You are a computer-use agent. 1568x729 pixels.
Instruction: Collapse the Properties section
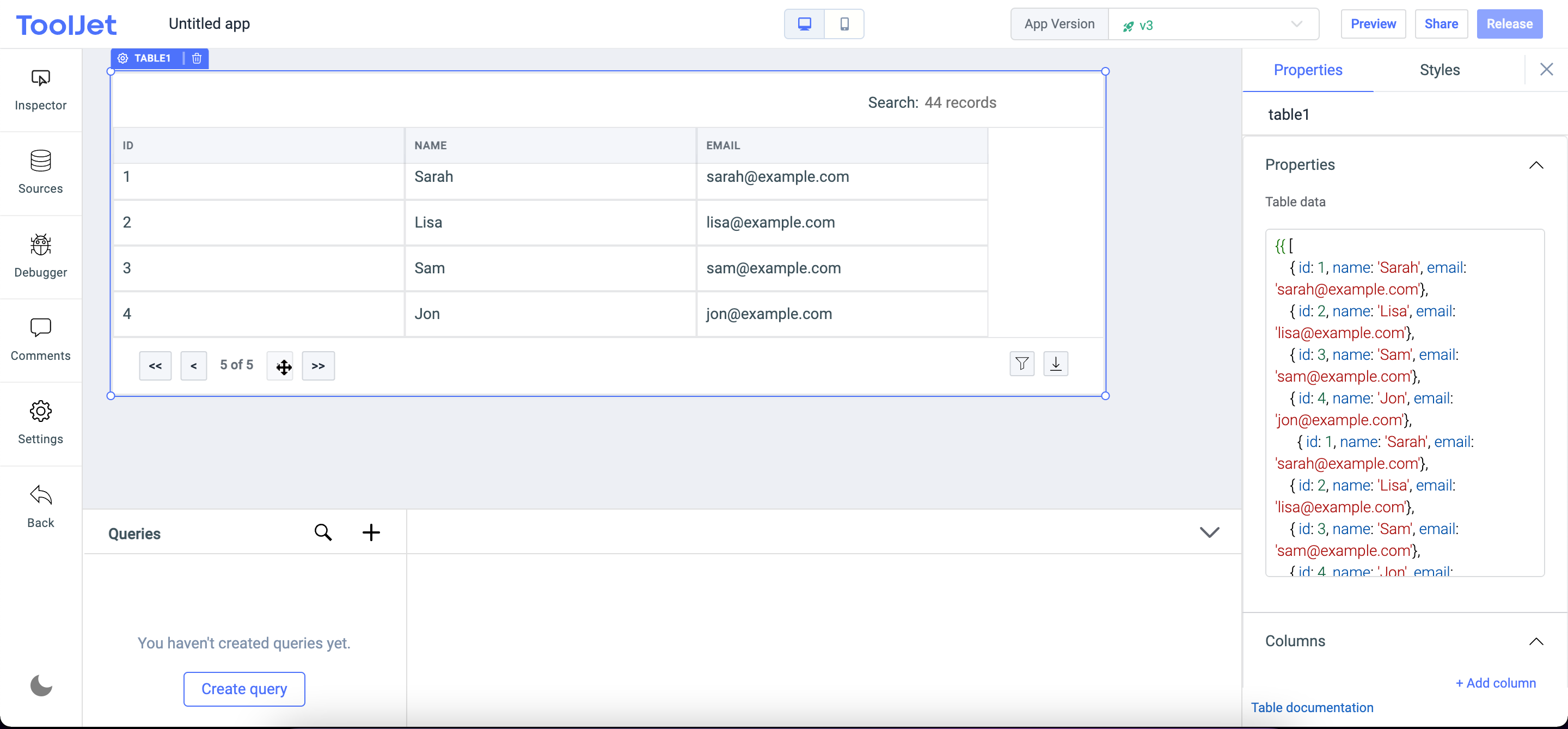(1536, 165)
